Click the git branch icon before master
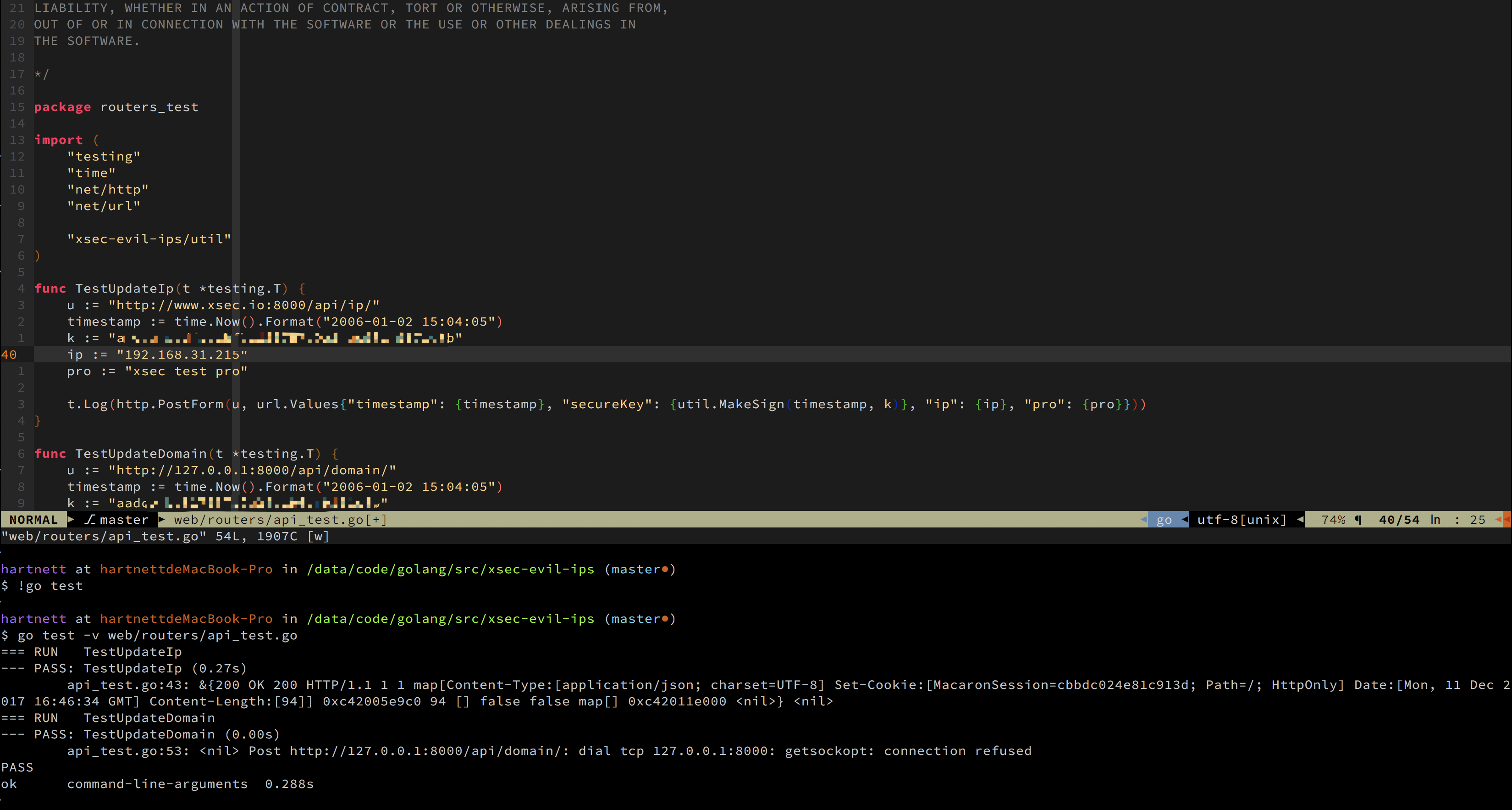The width and height of the screenshot is (1512, 810). point(89,519)
